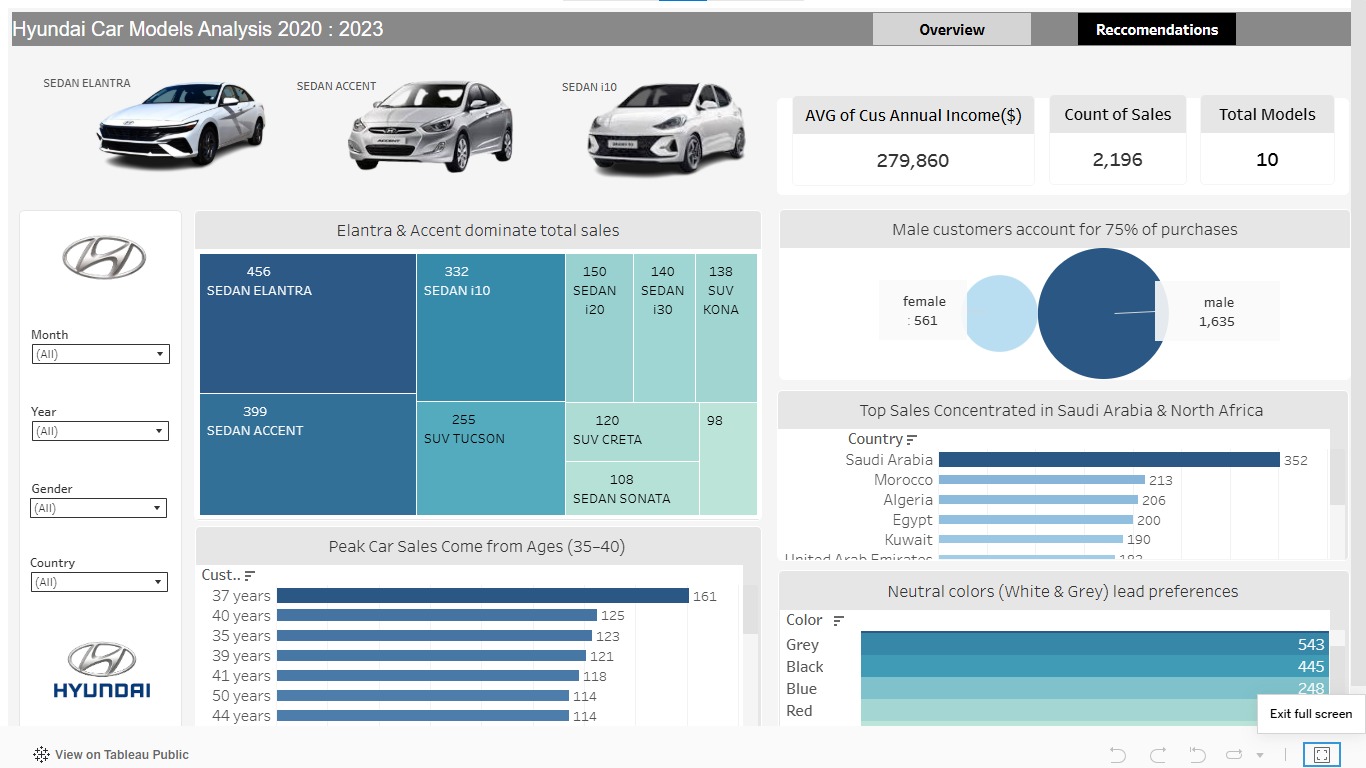
Task: Select the SEDAN ELANTRA treemap tile
Action: (308, 323)
